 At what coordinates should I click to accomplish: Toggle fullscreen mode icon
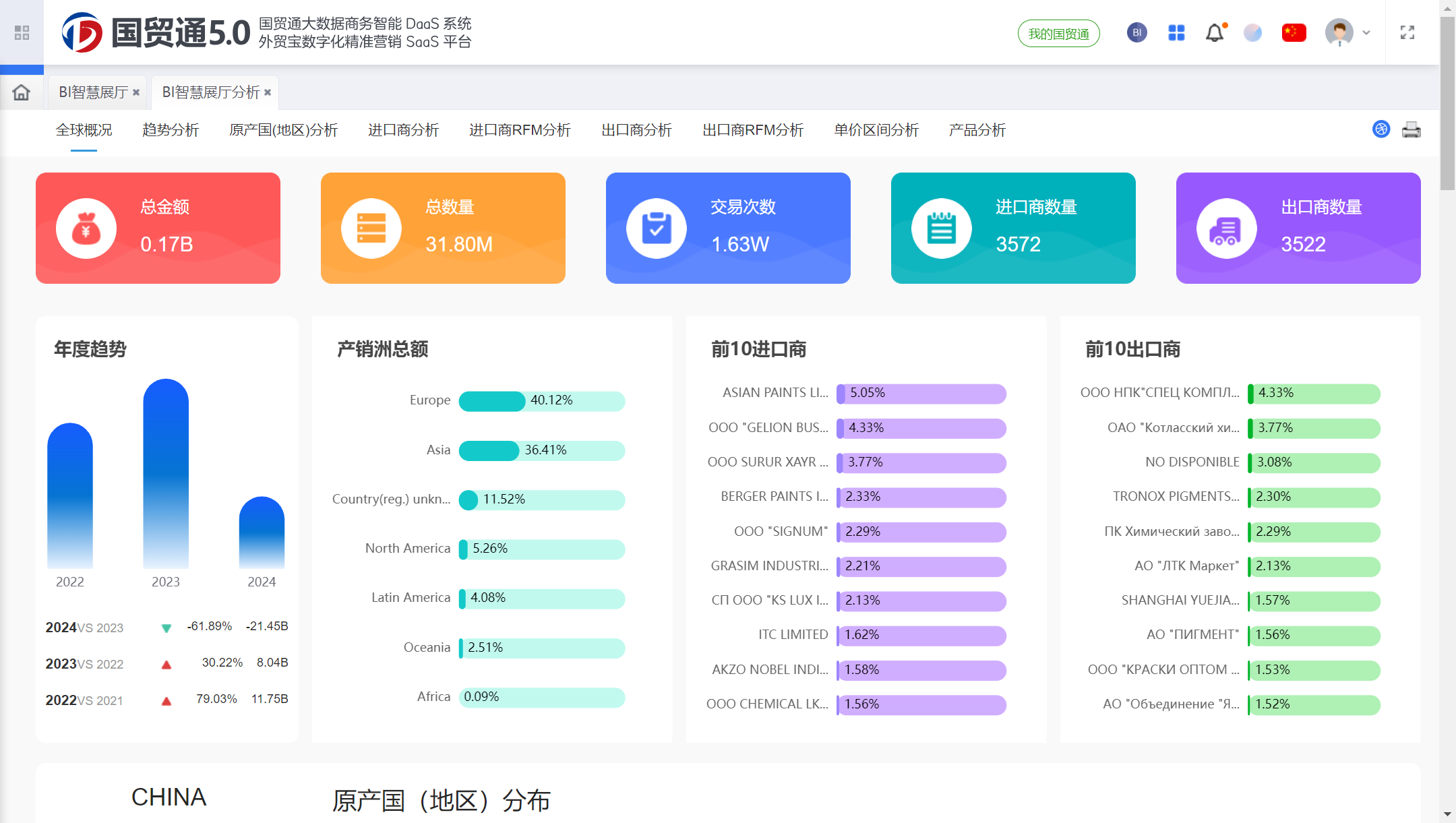pyautogui.click(x=1407, y=32)
